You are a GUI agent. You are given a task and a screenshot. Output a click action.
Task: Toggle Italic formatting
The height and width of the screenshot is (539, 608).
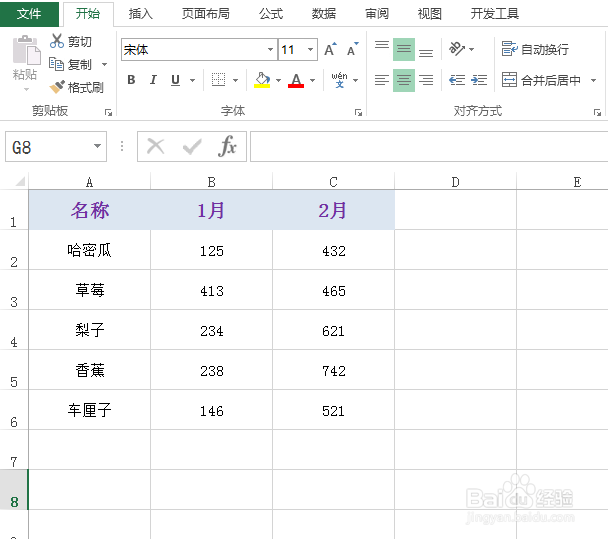tap(153, 80)
